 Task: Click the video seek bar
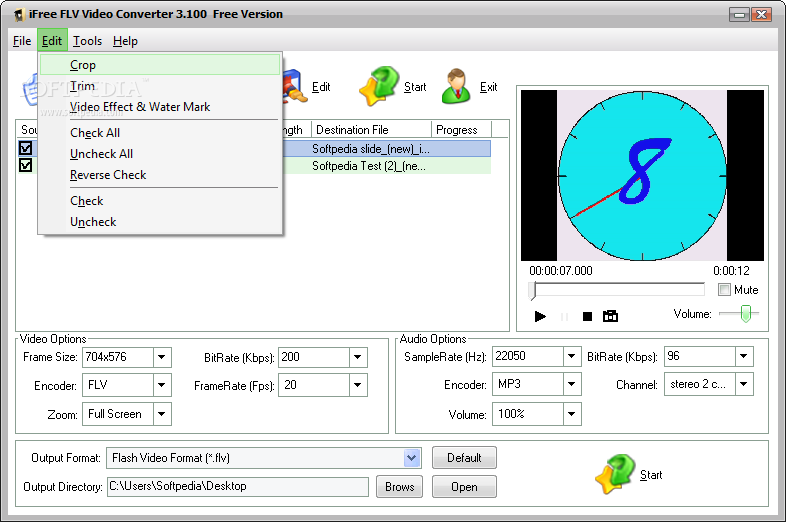point(617,289)
